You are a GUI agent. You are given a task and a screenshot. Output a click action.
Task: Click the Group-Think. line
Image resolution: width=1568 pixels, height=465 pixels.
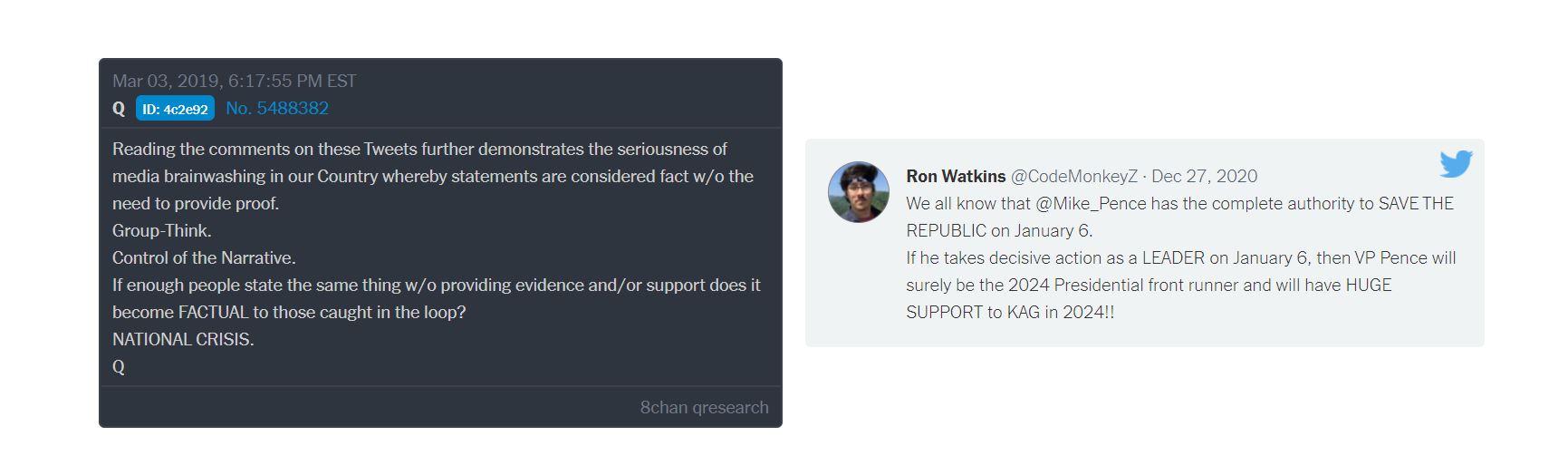[161, 230]
